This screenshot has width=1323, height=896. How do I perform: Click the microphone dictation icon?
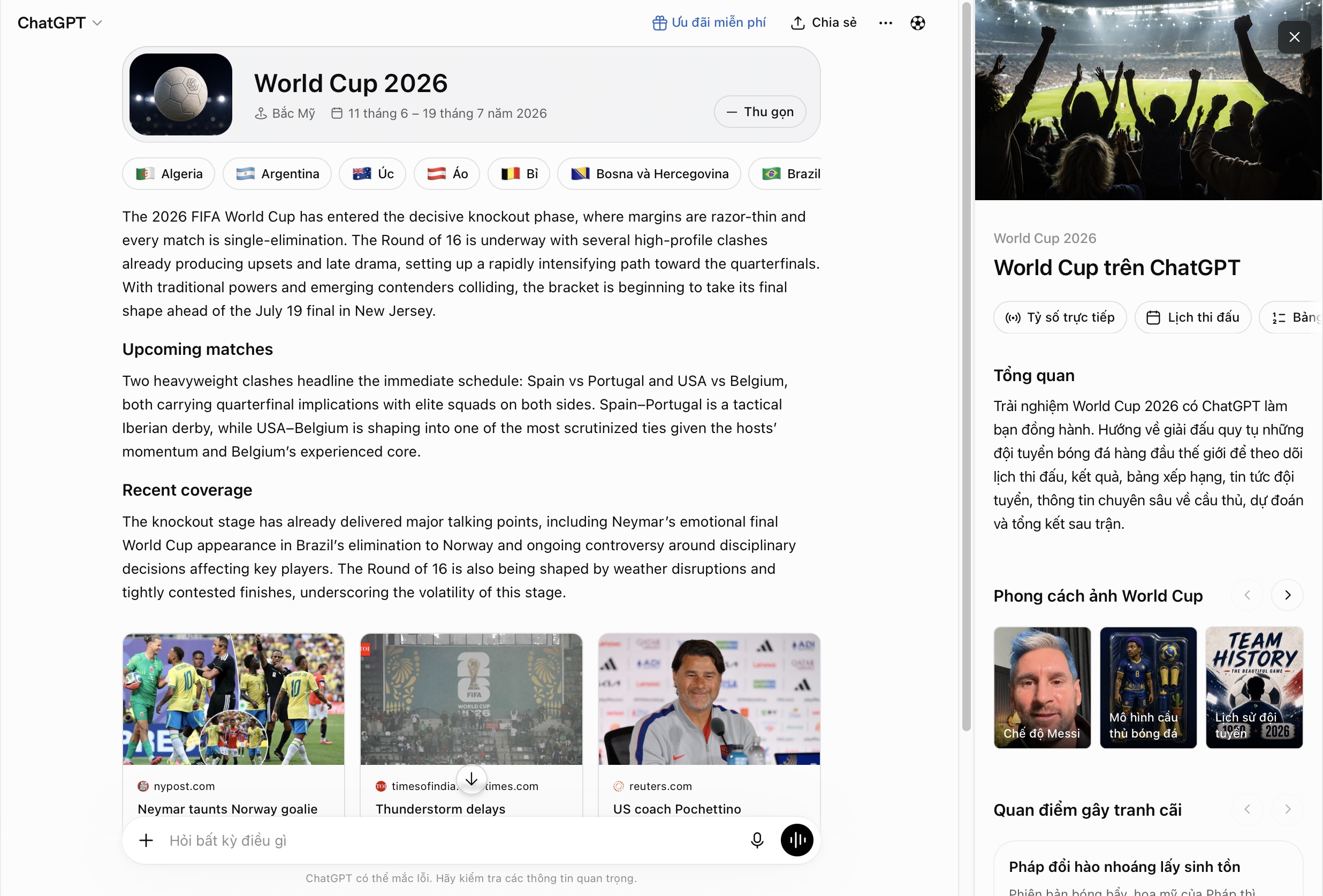757,840
